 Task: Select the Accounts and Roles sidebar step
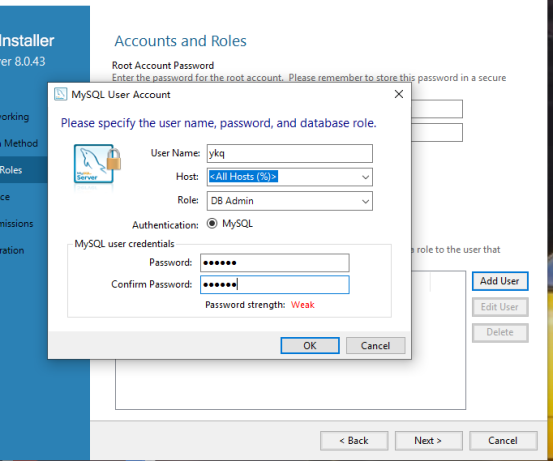coord(23,170)
